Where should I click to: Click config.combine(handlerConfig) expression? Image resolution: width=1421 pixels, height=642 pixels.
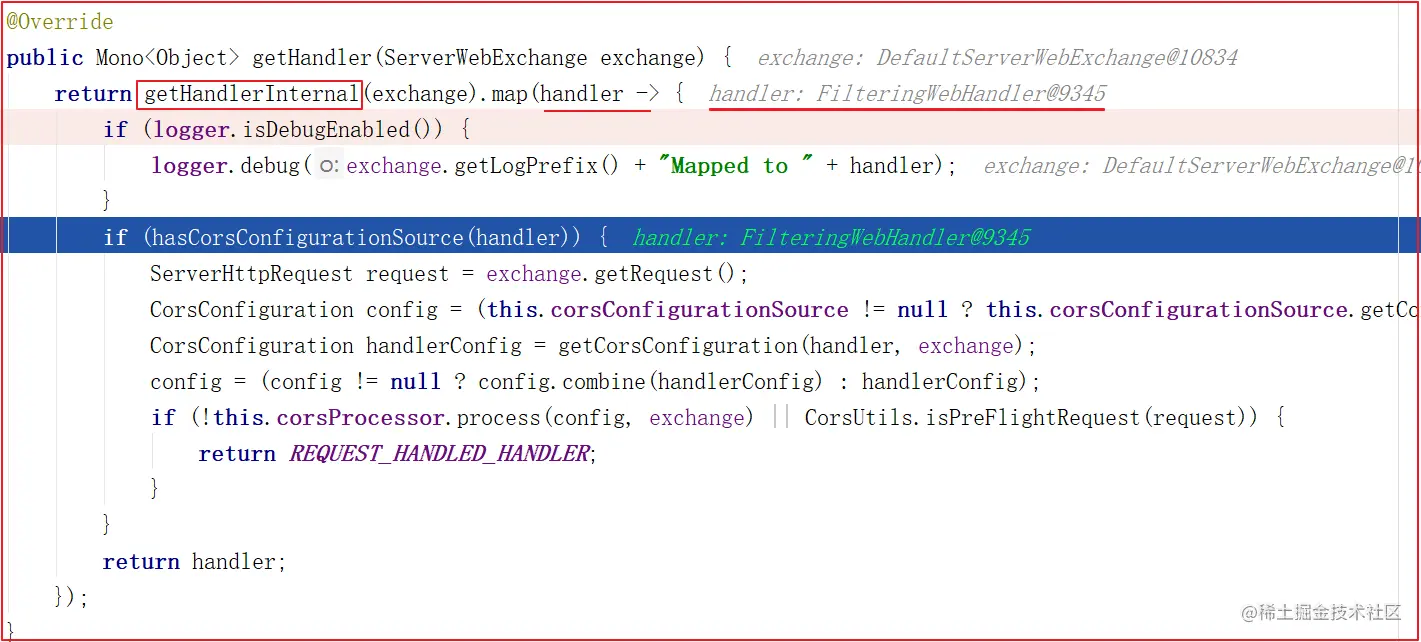(650, 382)
